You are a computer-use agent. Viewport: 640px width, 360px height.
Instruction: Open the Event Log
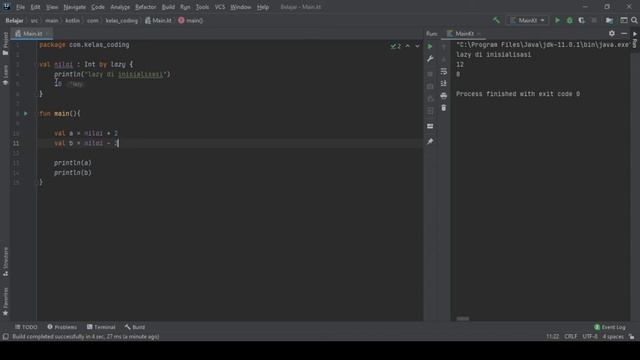point(610,327)
